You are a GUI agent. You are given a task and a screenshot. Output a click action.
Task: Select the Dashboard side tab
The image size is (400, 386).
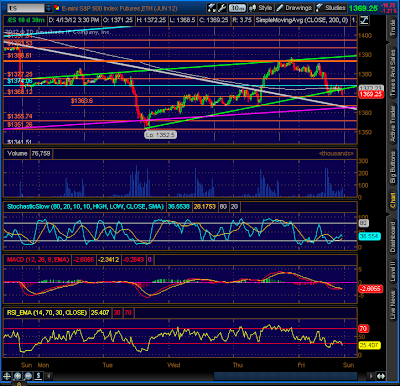click(x=393, y=236)
